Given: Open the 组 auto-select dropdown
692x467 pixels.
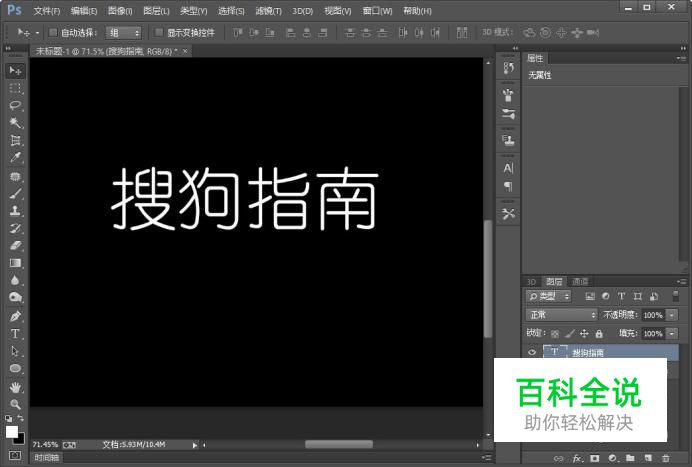Looking at the screenshot, I should 124,33.
